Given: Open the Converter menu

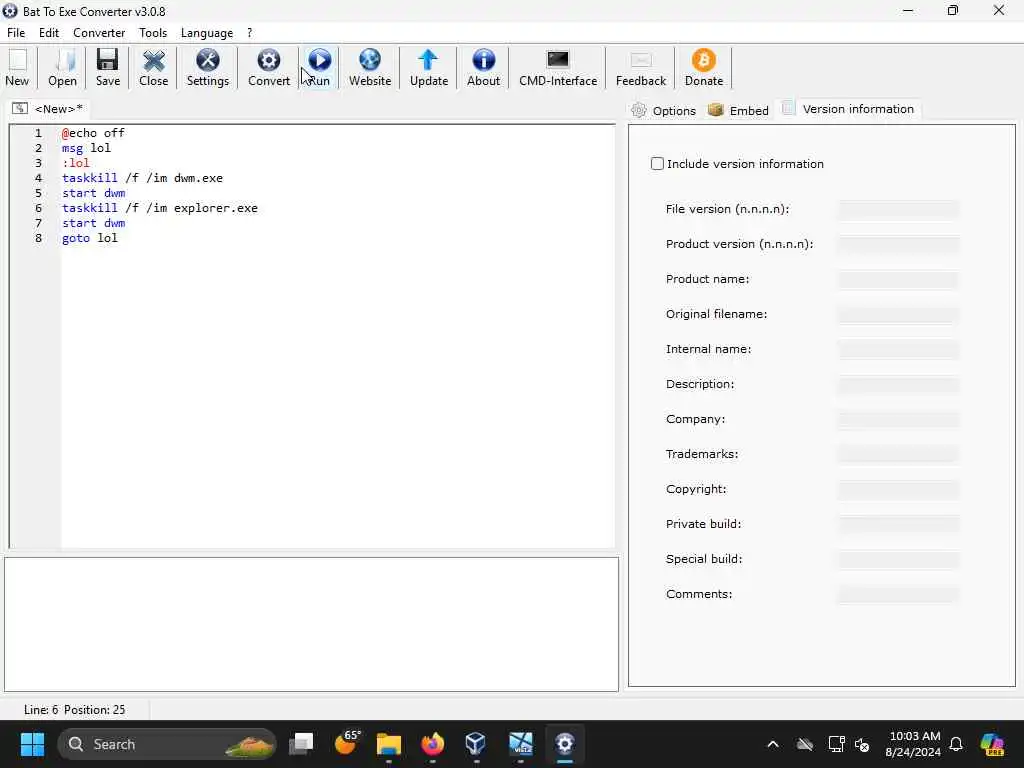Looking at the screenshot, I should coord(99,33).
